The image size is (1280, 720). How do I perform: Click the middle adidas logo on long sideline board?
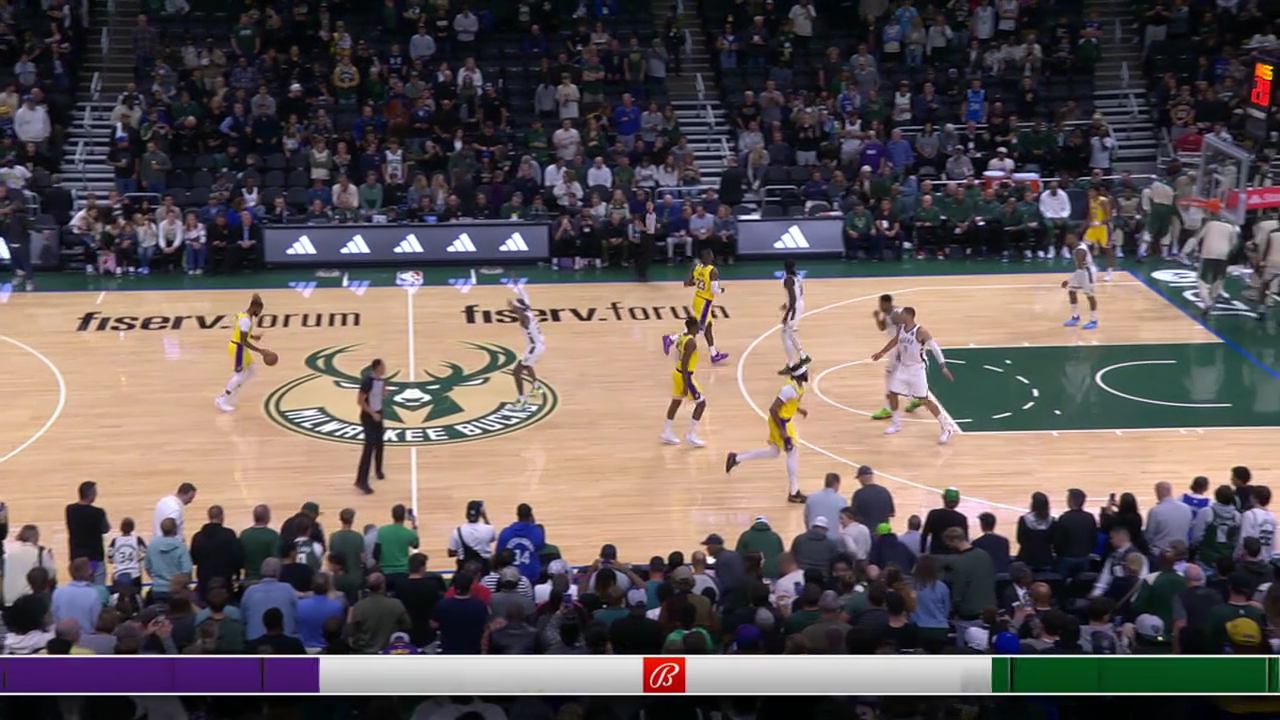pyautogui.click(x=407, y=244)
